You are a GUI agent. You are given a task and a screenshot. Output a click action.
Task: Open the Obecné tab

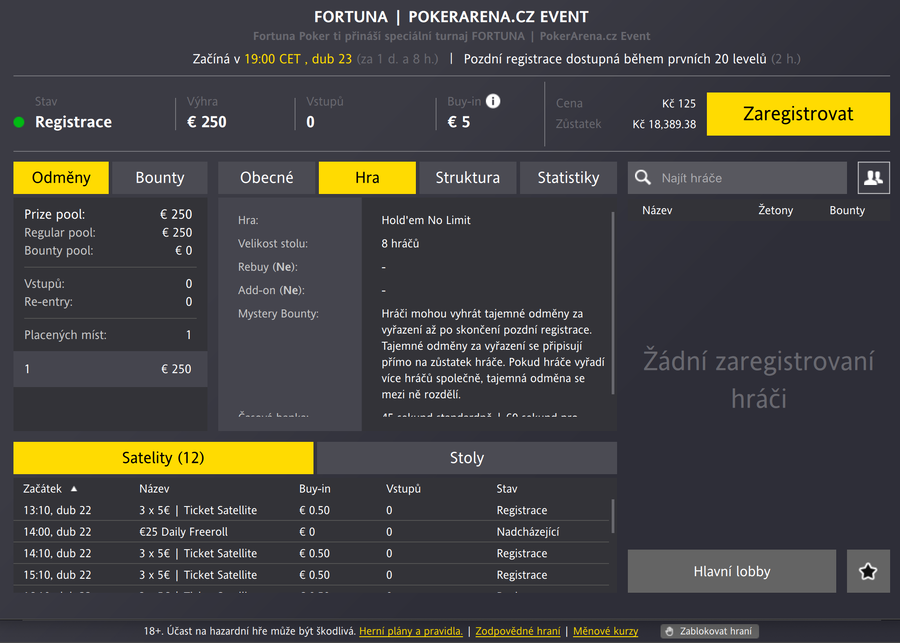point(266,177)
